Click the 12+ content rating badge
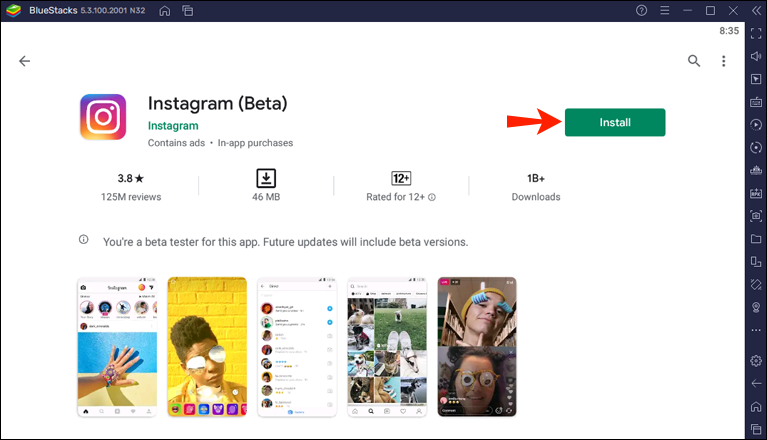 click(x=401, y=178)
